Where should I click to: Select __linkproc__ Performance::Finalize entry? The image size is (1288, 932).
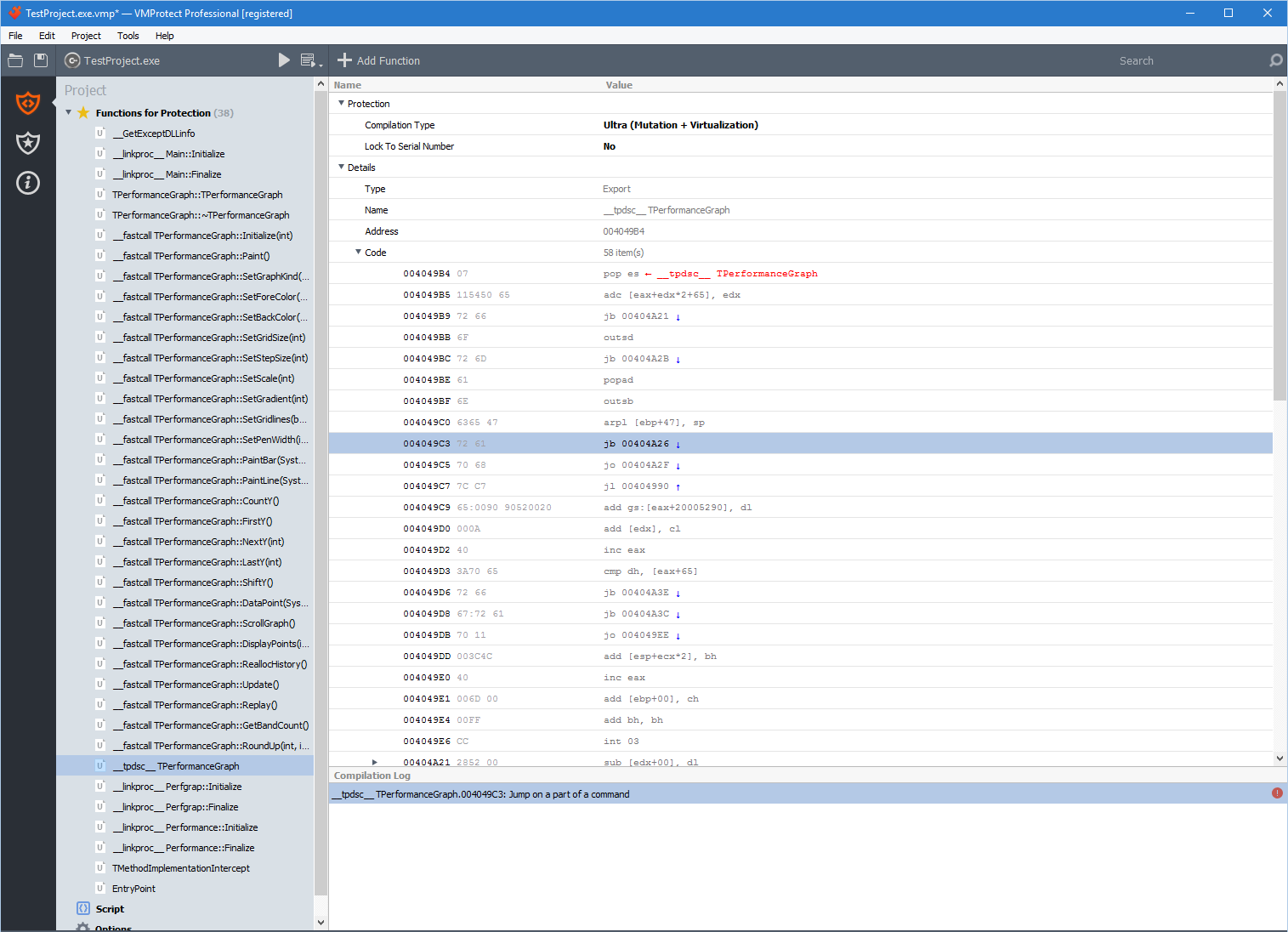(x=183, y=848)
